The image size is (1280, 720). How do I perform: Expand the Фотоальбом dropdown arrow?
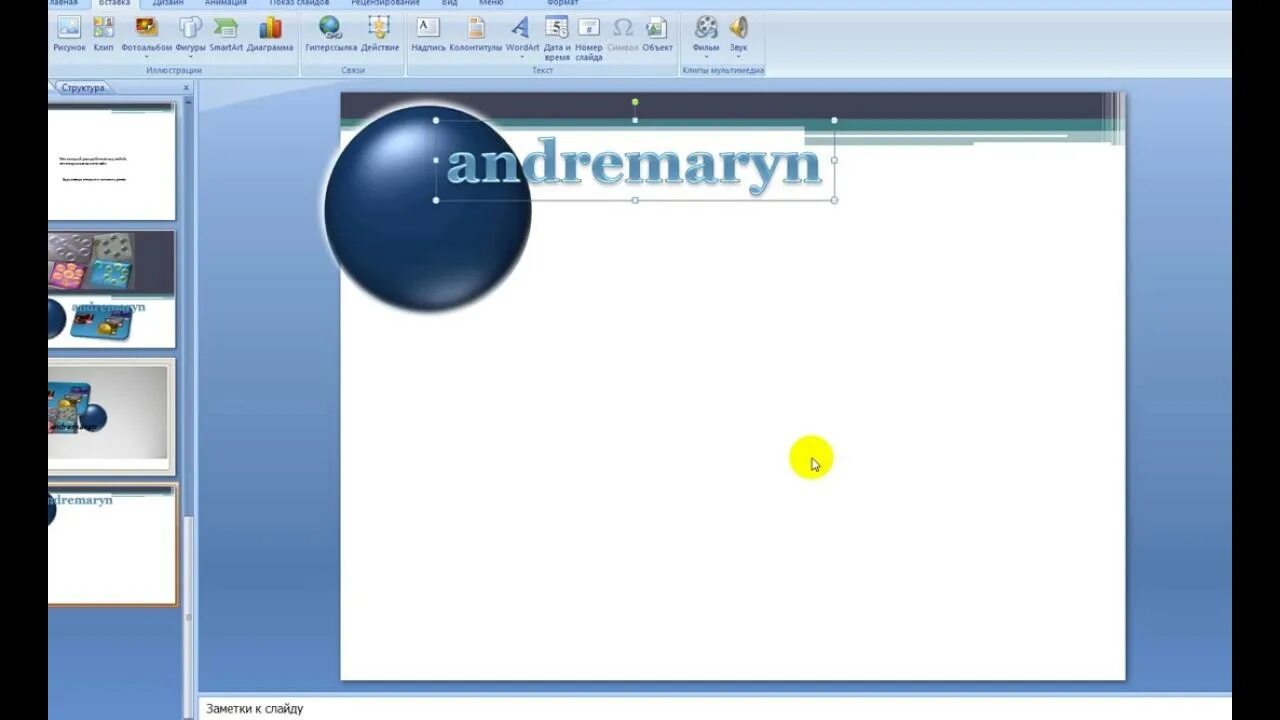pos(146,57)
